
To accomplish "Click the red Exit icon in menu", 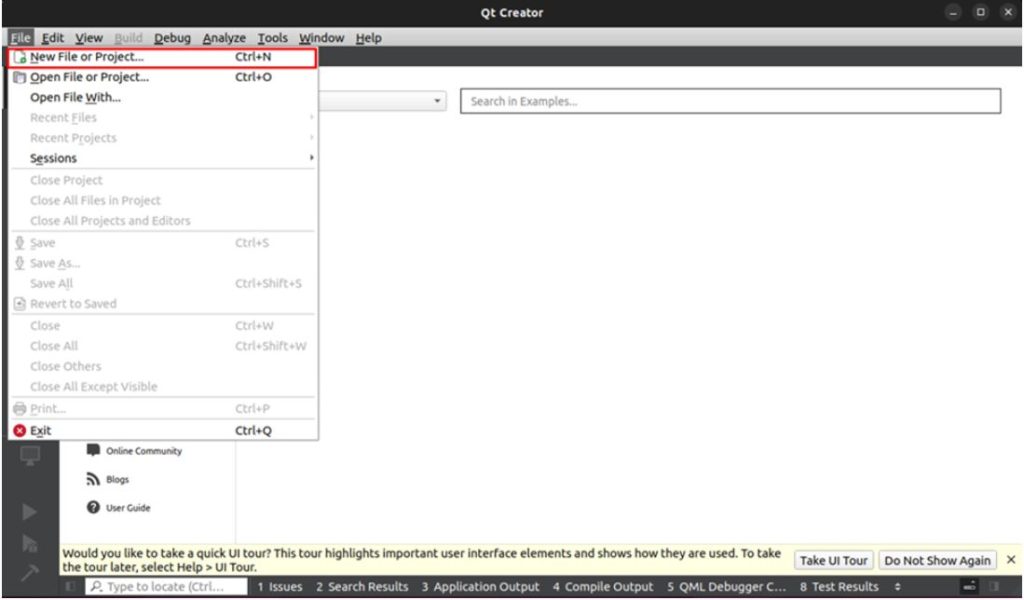I will click(19, 431).
